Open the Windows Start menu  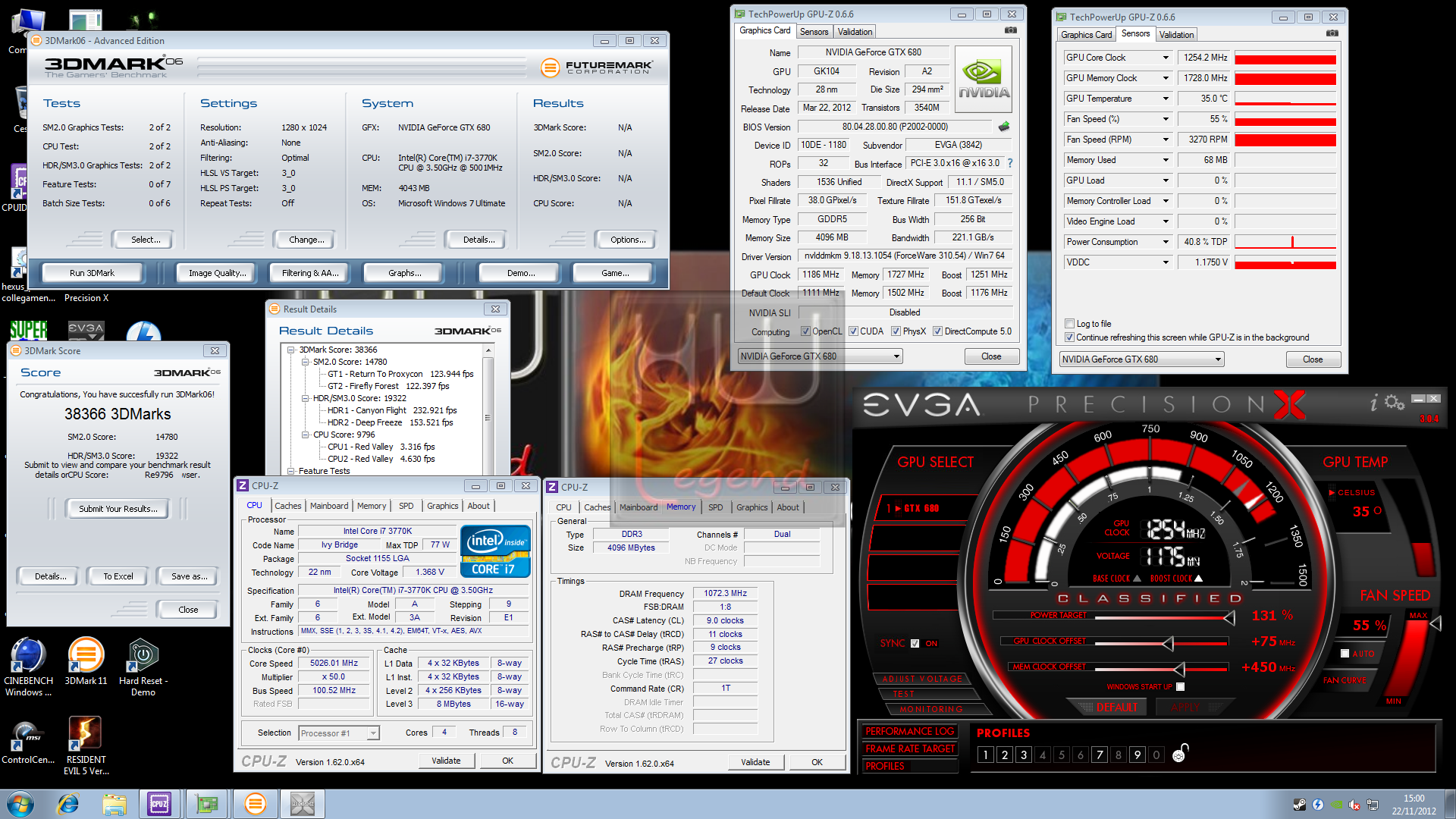point(20,804)
